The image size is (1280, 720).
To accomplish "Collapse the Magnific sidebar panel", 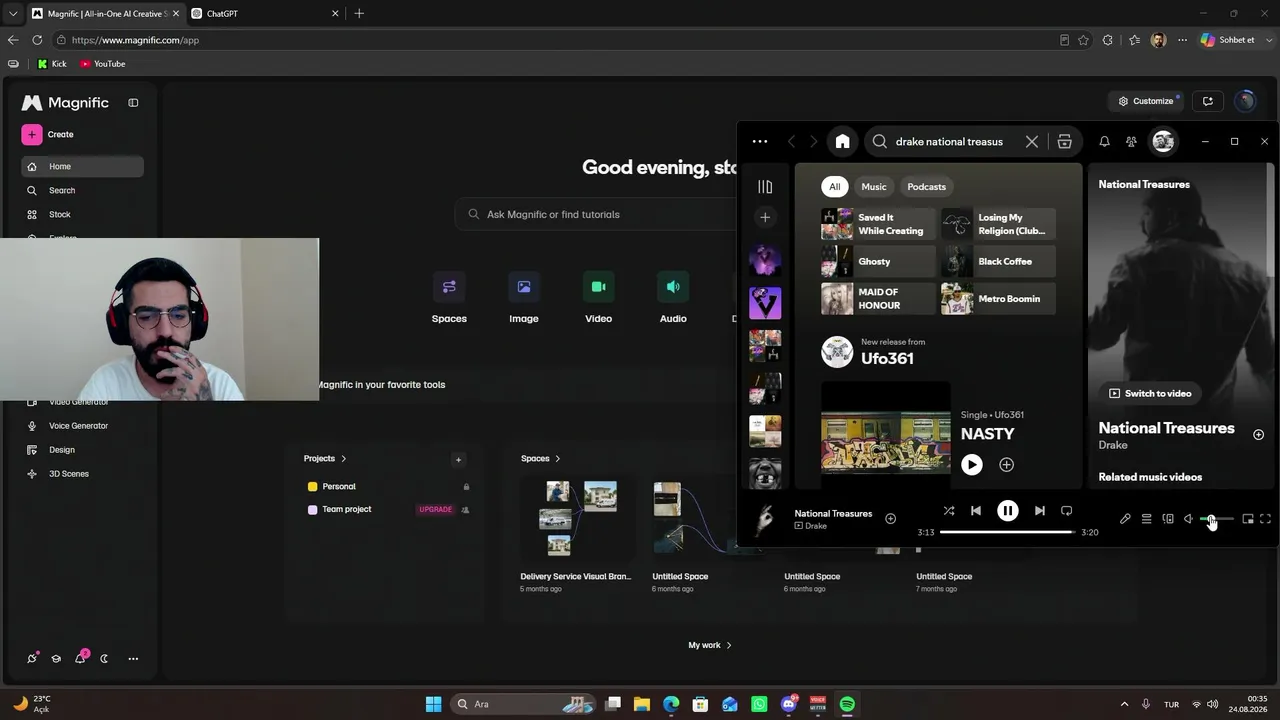I will pyautogui.click(x=133, y=103).
